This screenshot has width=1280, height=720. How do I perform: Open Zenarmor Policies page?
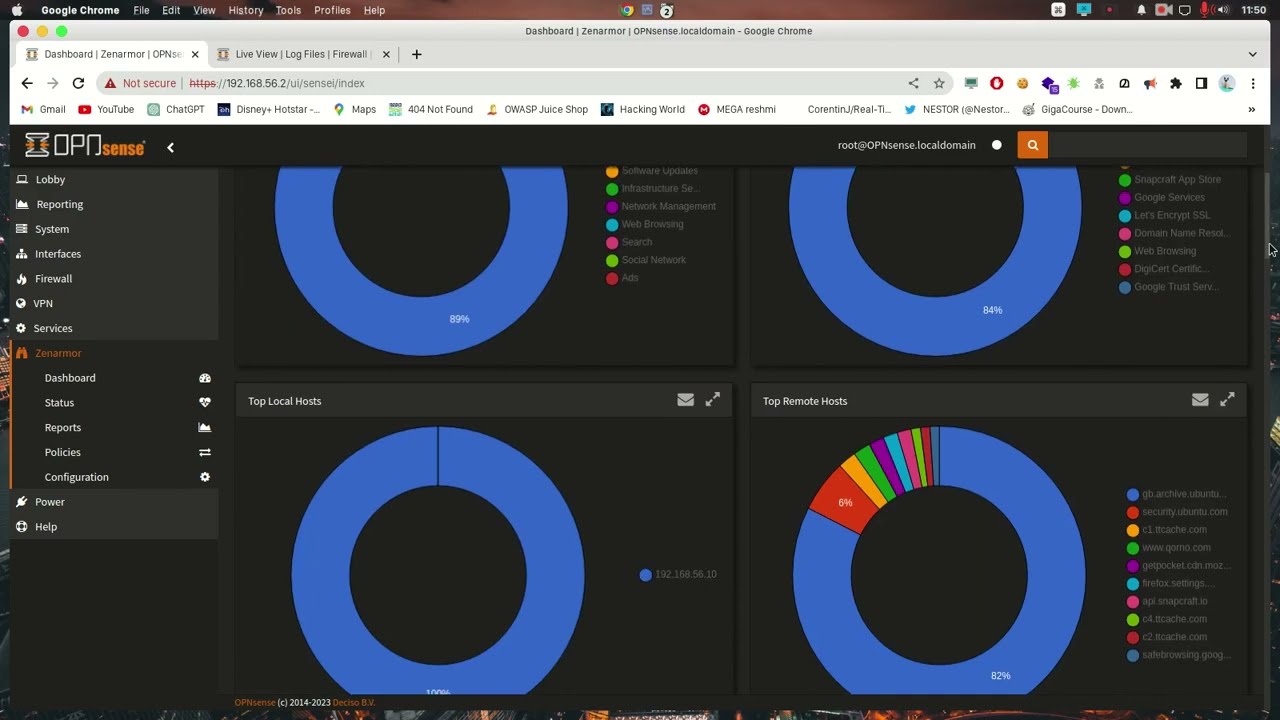(62, 452)
